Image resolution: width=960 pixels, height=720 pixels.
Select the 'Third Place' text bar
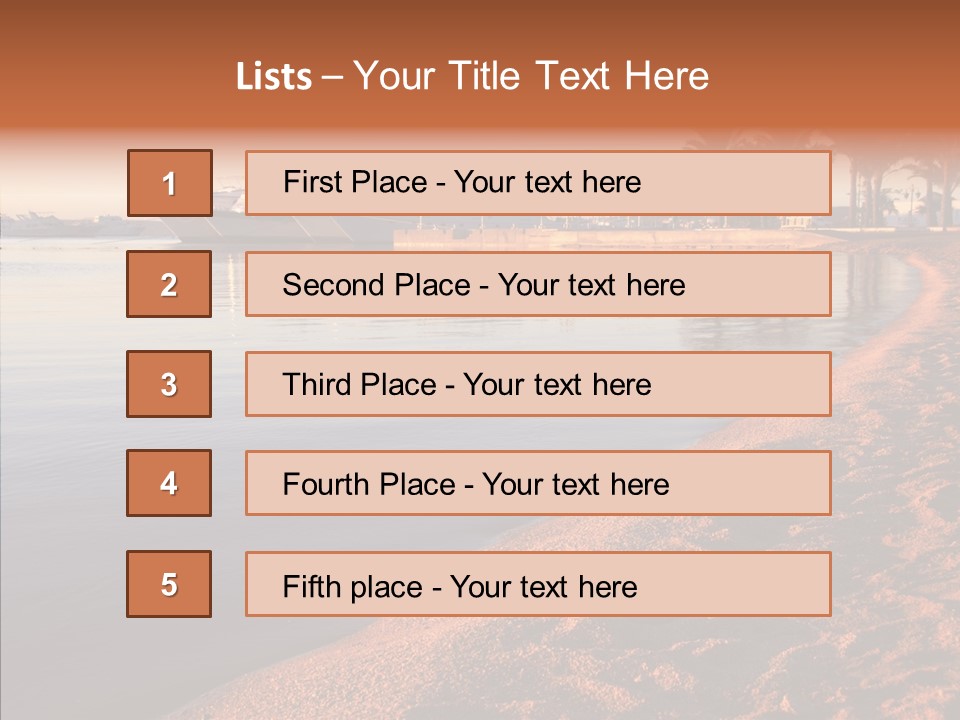[x=538, y=384]
